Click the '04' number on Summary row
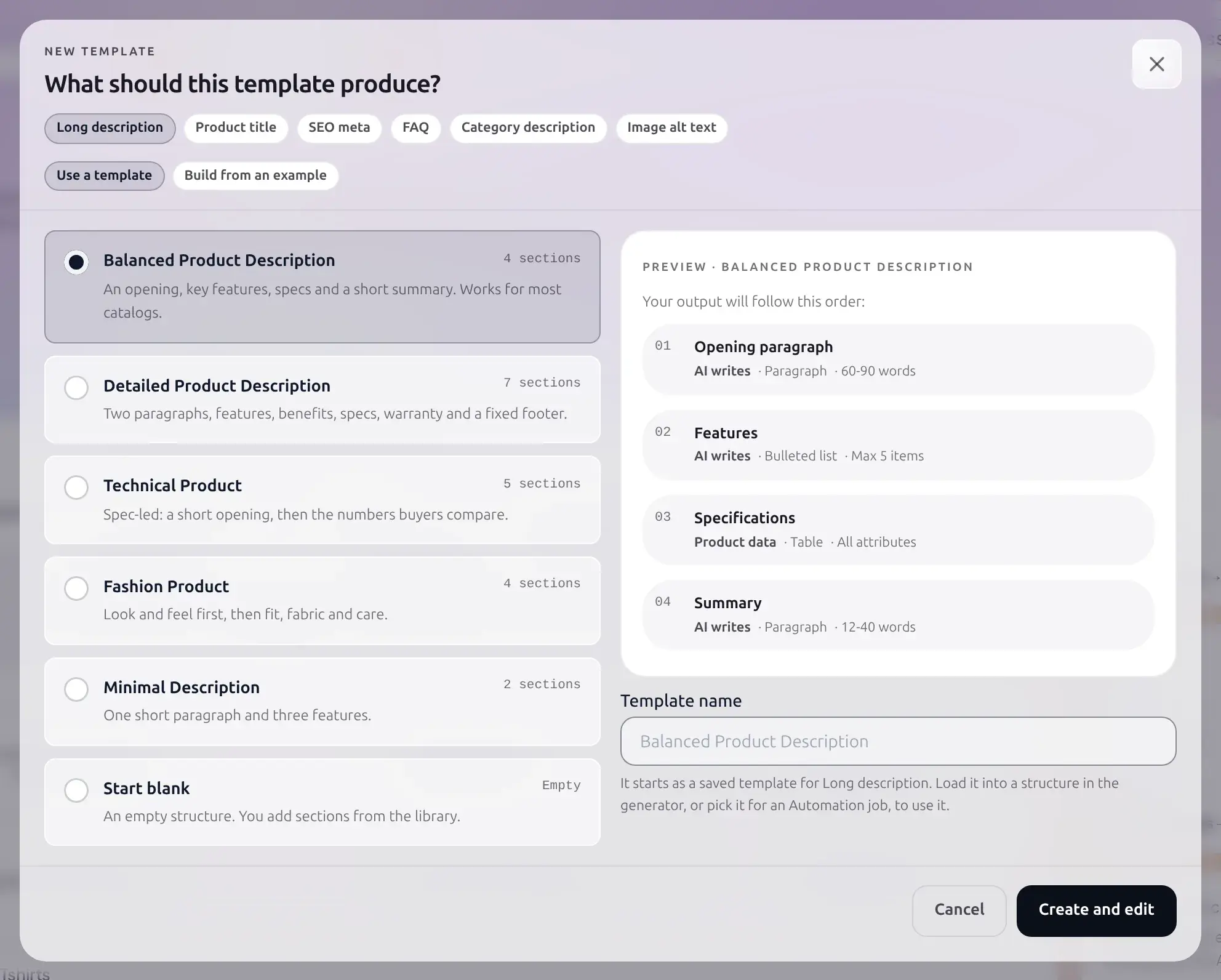Screen dimensions: 1221x980 663,602
